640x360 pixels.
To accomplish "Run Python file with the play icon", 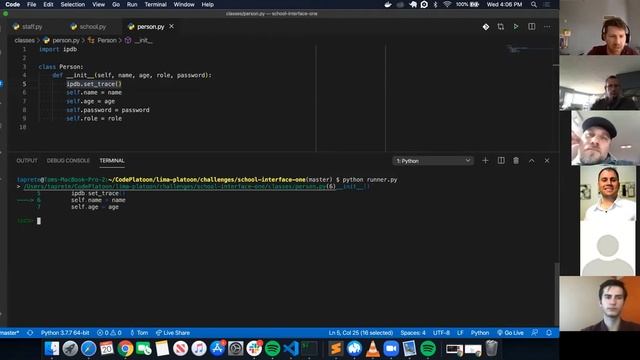I will 516,27.
